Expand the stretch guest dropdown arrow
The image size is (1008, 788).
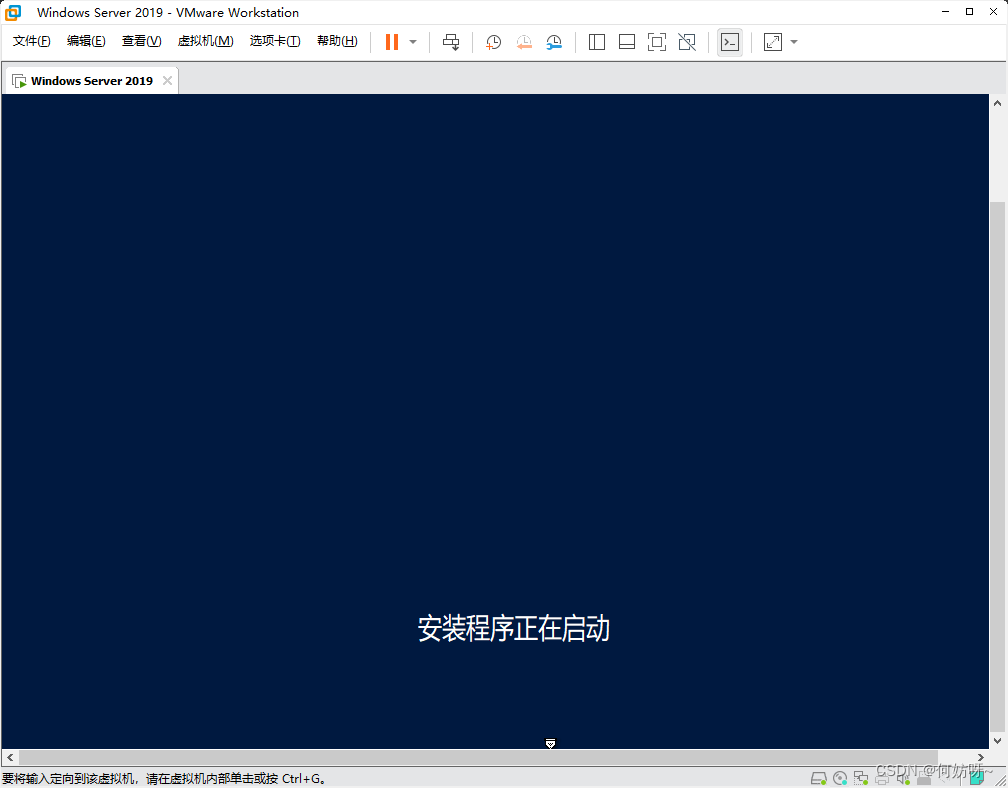794,42
